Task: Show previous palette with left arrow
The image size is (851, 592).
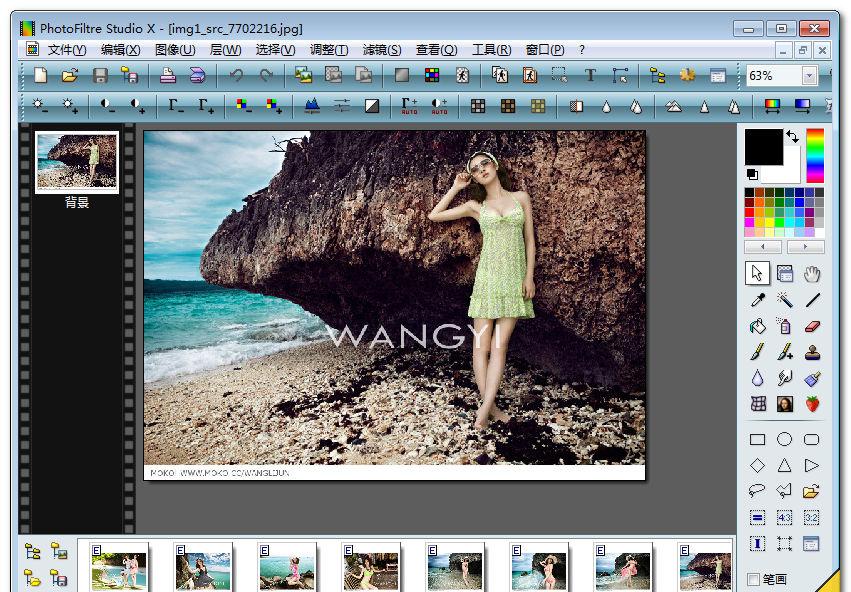Action: (x=763, y=247)
